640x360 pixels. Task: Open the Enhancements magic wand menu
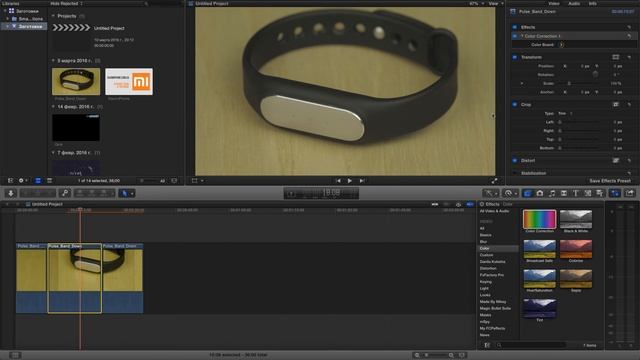coord(490,193)
